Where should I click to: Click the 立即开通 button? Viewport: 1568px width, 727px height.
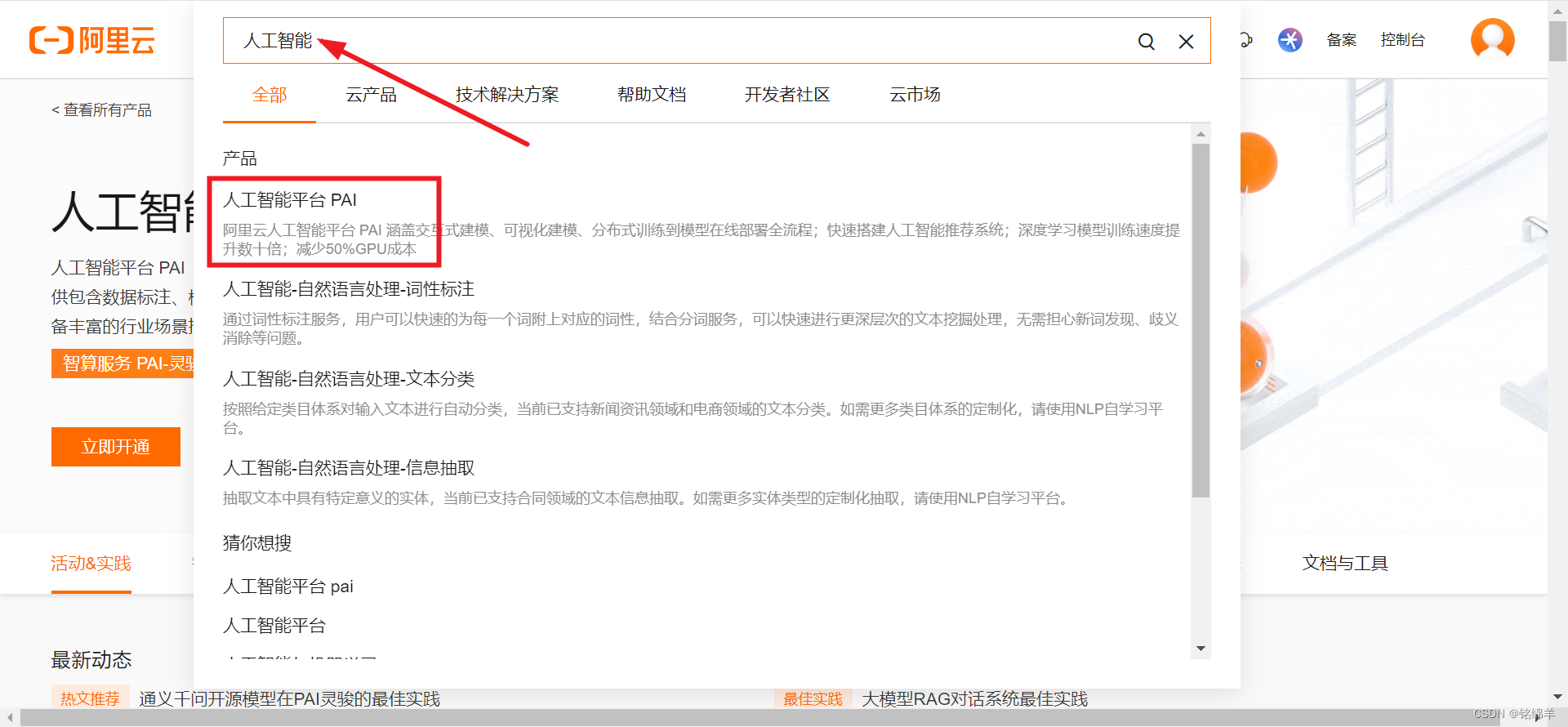[x=116, y=447]
